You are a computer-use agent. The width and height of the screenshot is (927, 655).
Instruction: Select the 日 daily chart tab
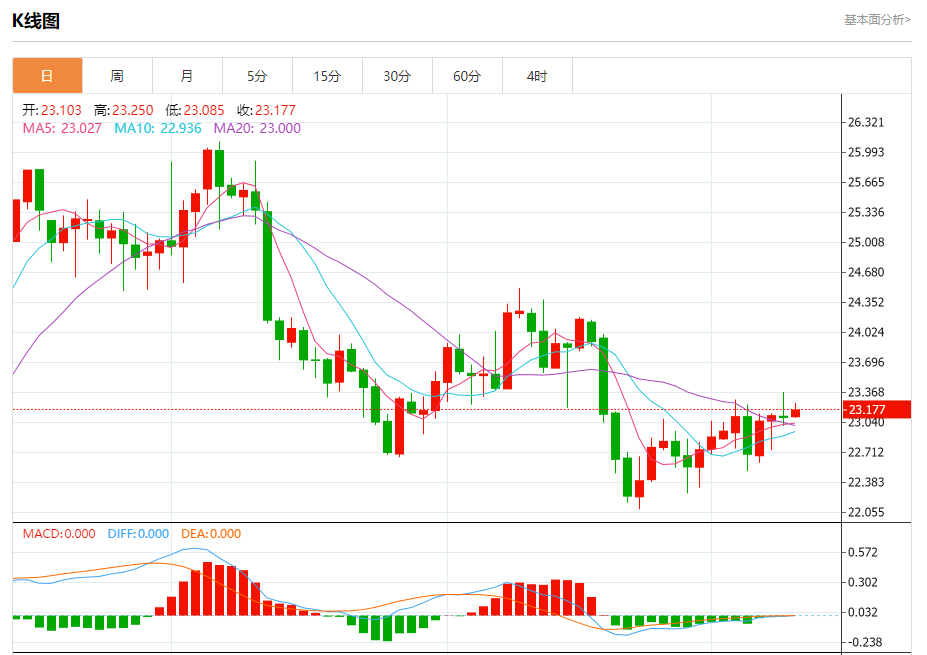47,76
